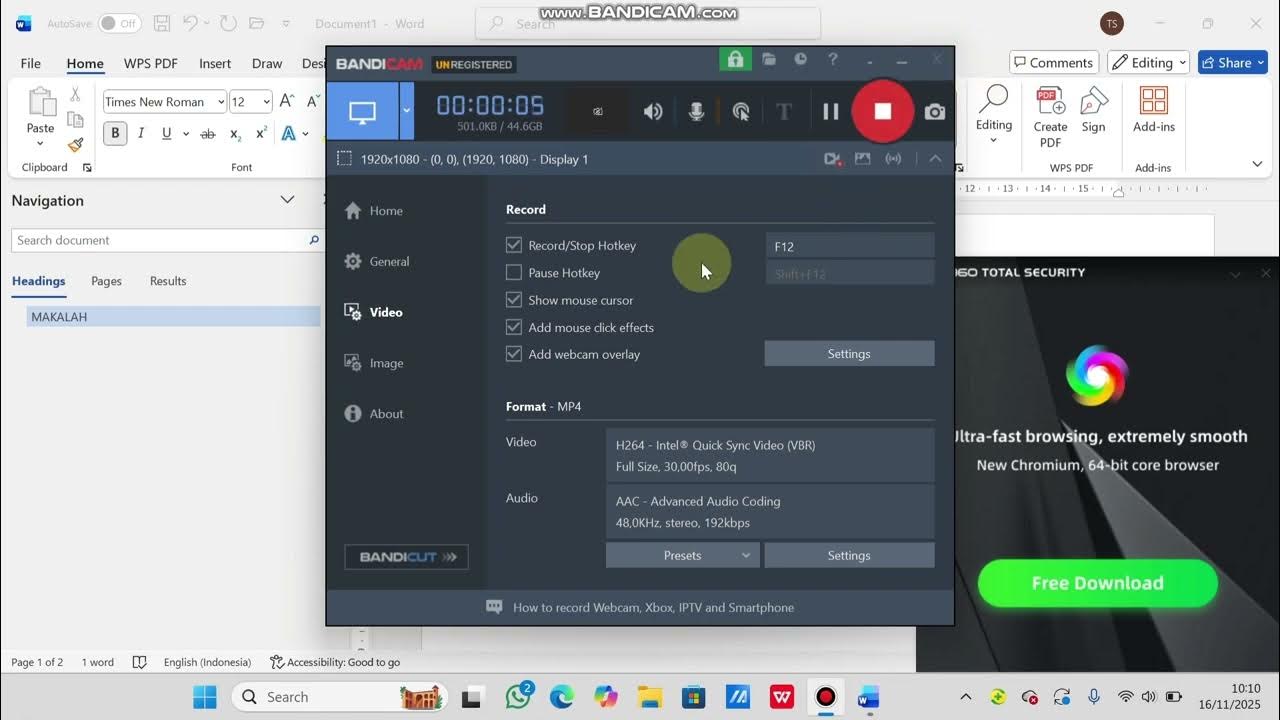The width and height of the screenshot is (1280, 720).
Task: Click the BANDICUT button
Action: point(406,557)
